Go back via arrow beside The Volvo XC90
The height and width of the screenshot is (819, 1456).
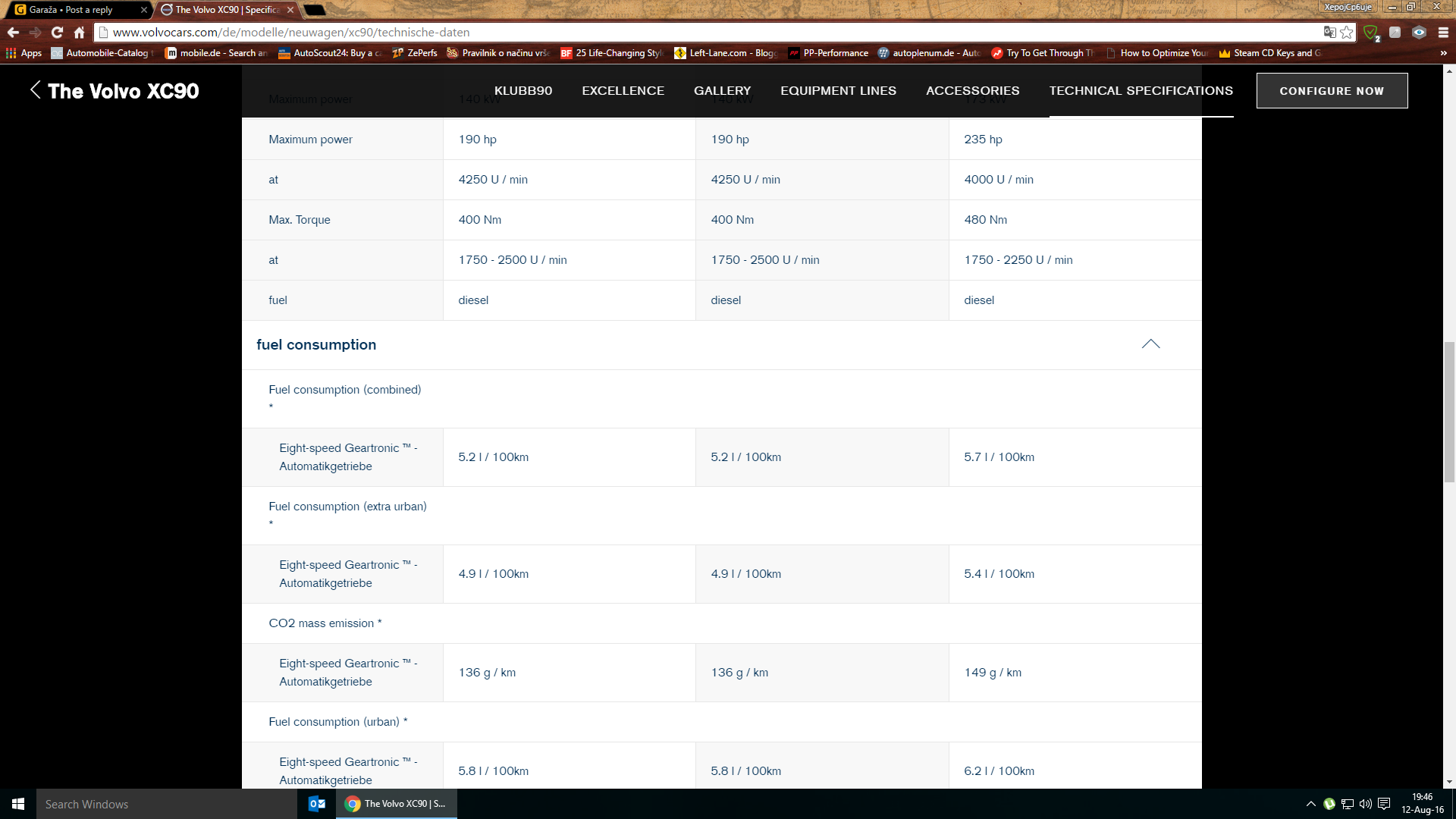tap(35, 89)
